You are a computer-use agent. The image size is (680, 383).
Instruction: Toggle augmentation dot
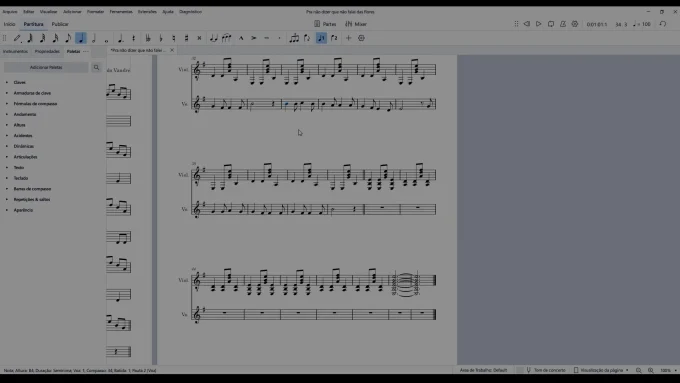[x=121, y=38]
